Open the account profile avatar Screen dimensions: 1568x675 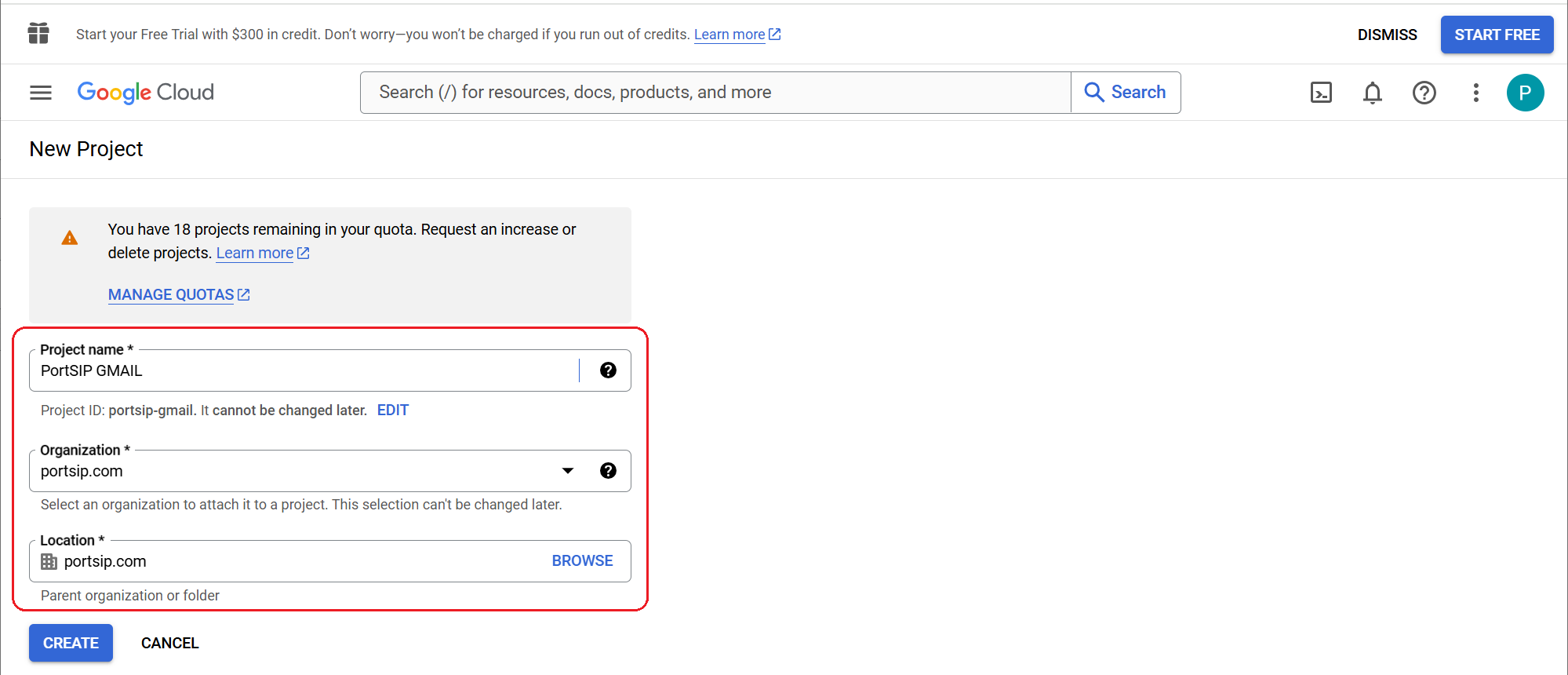[x=1524, y=93]
